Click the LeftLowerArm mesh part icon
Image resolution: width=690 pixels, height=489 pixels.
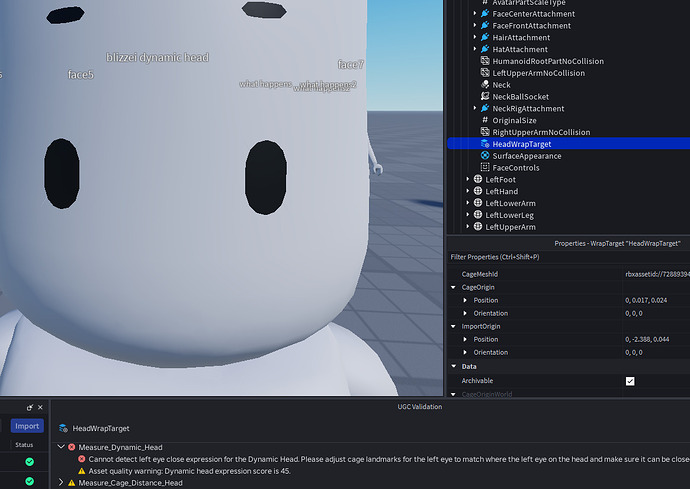pos(478,203)
